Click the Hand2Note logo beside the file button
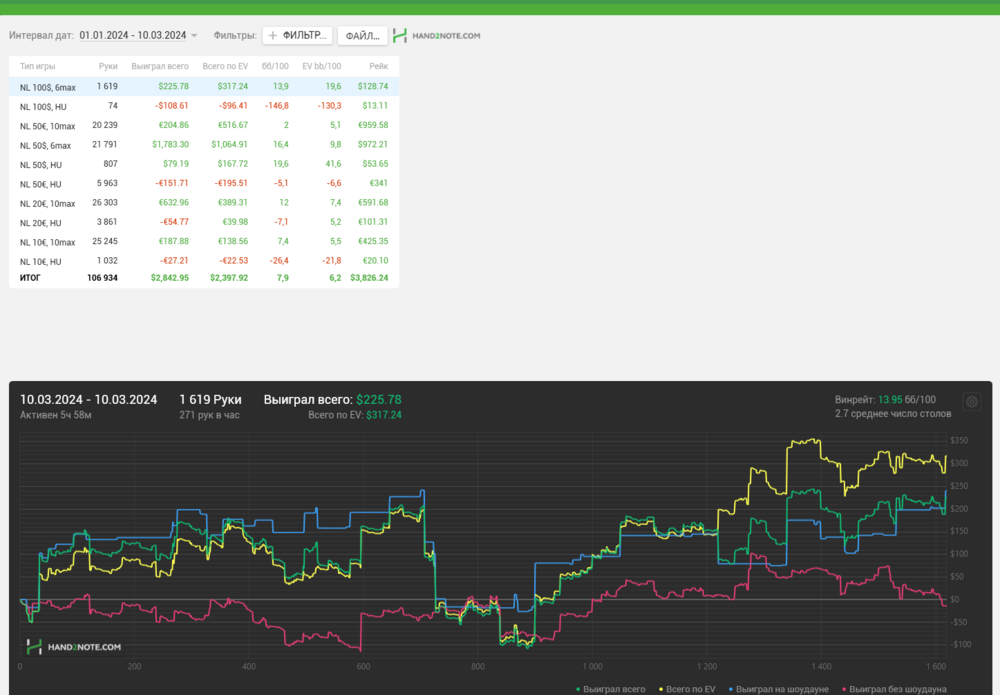This screenshot has height=695, width=1000. 437,36
